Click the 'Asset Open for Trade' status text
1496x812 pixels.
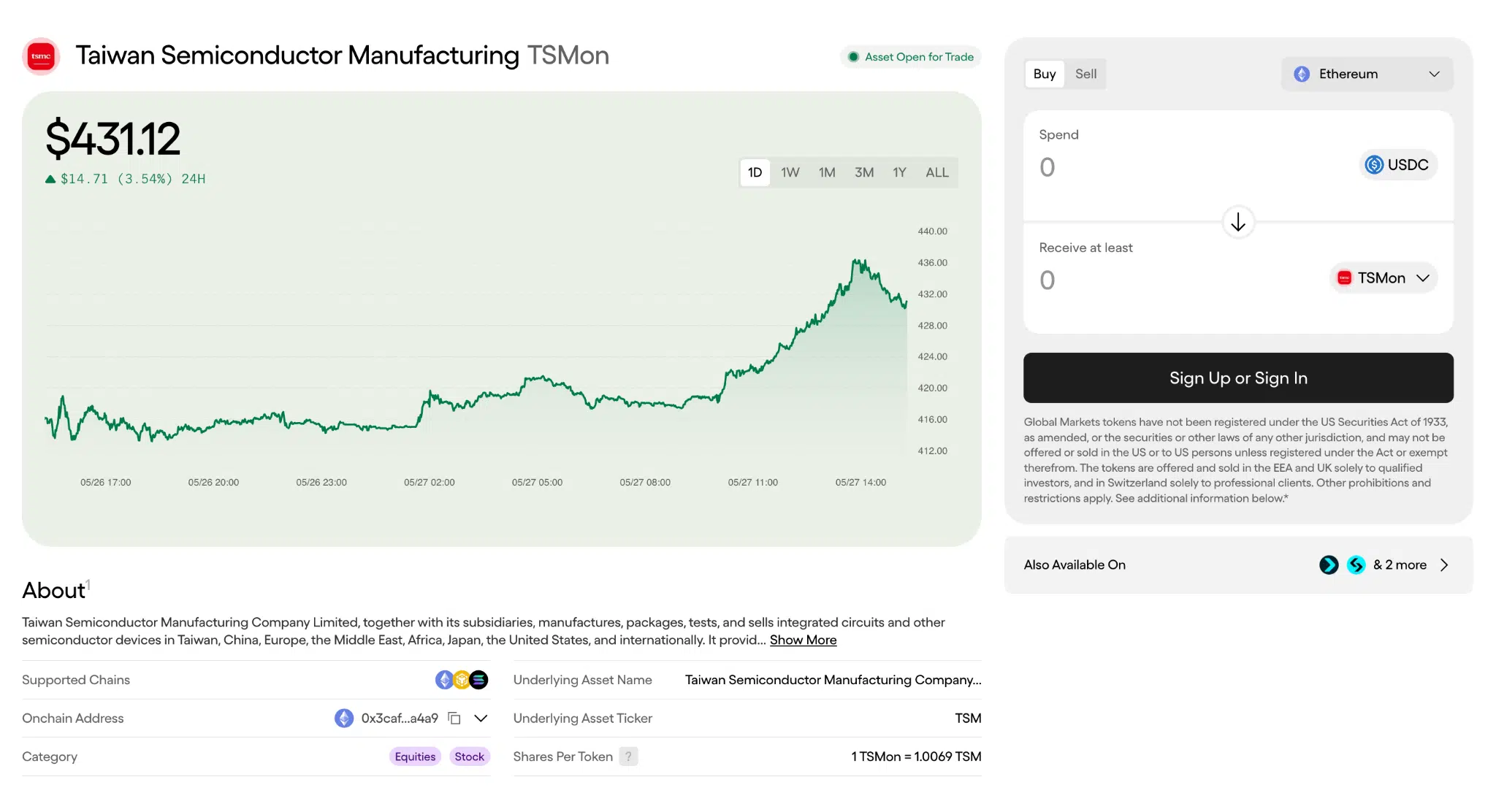919,57
